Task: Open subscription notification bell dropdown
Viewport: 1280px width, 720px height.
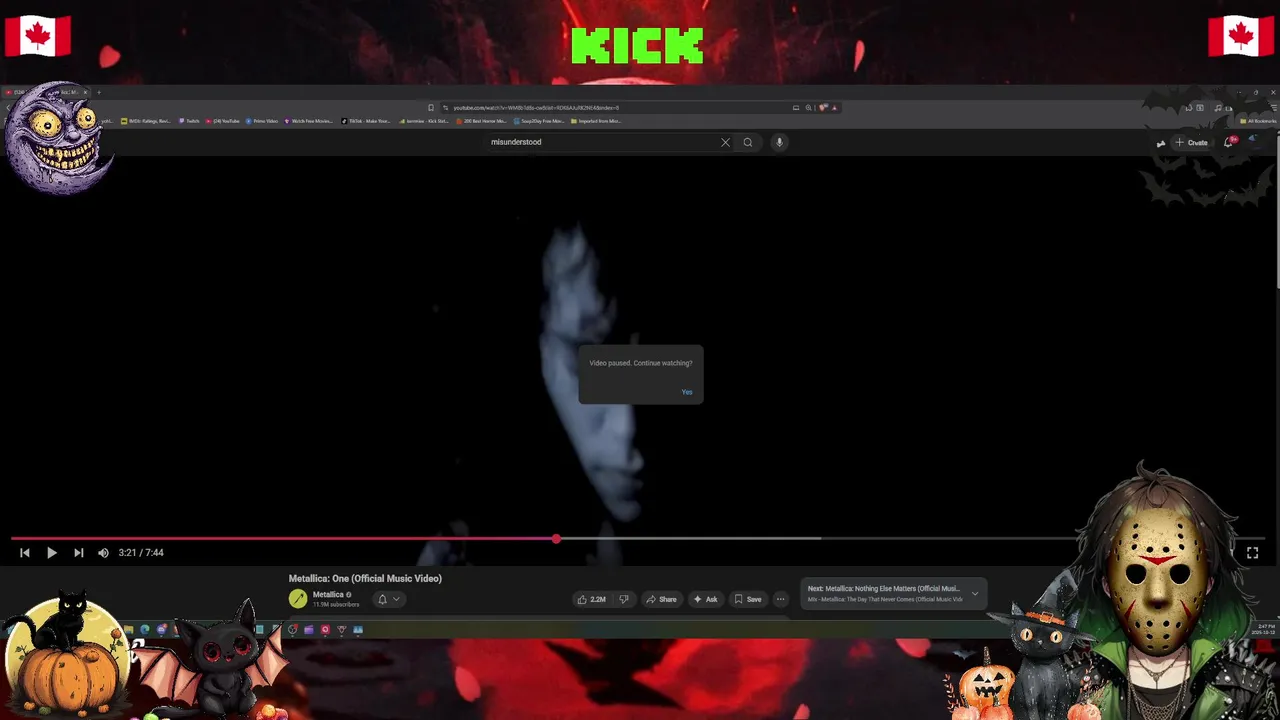Action: point(388,599)
